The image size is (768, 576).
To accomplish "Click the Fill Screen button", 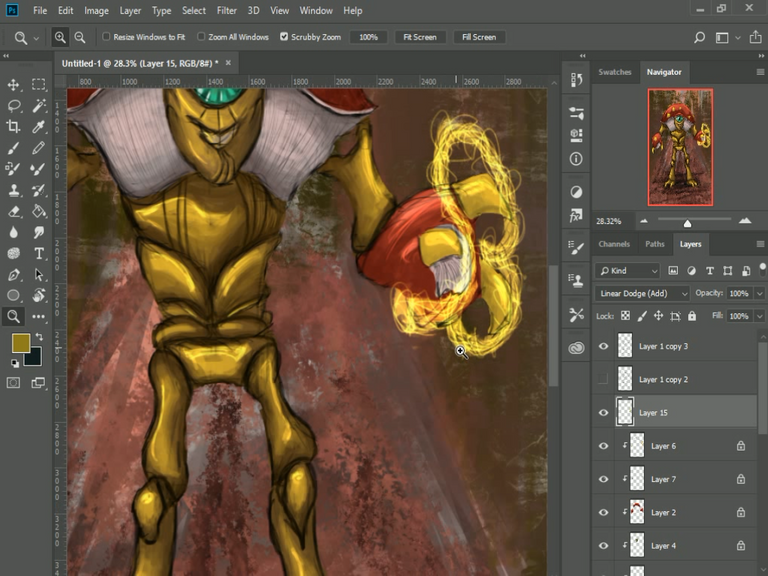I will pos(479,37).
